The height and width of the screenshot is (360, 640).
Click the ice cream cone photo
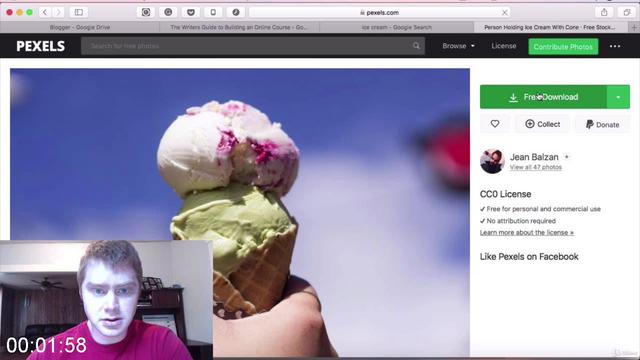click(x=240, y=212)
